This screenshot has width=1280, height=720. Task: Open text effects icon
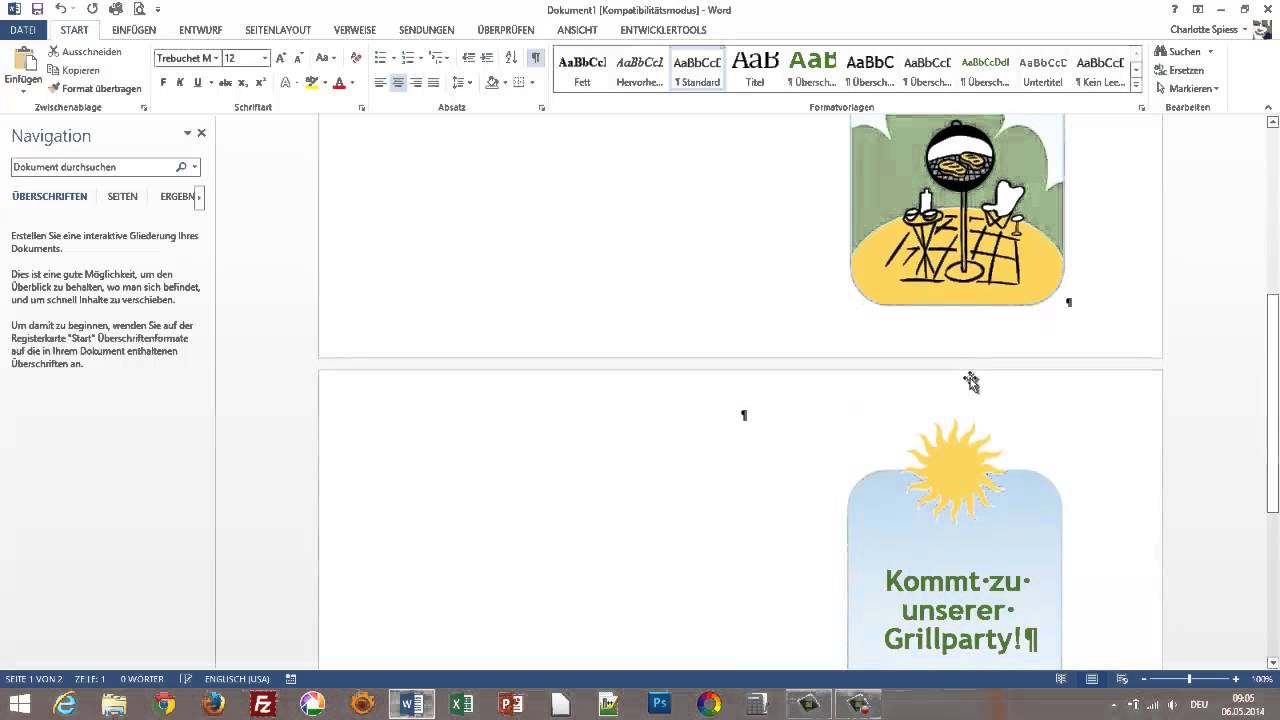[285, 83]
